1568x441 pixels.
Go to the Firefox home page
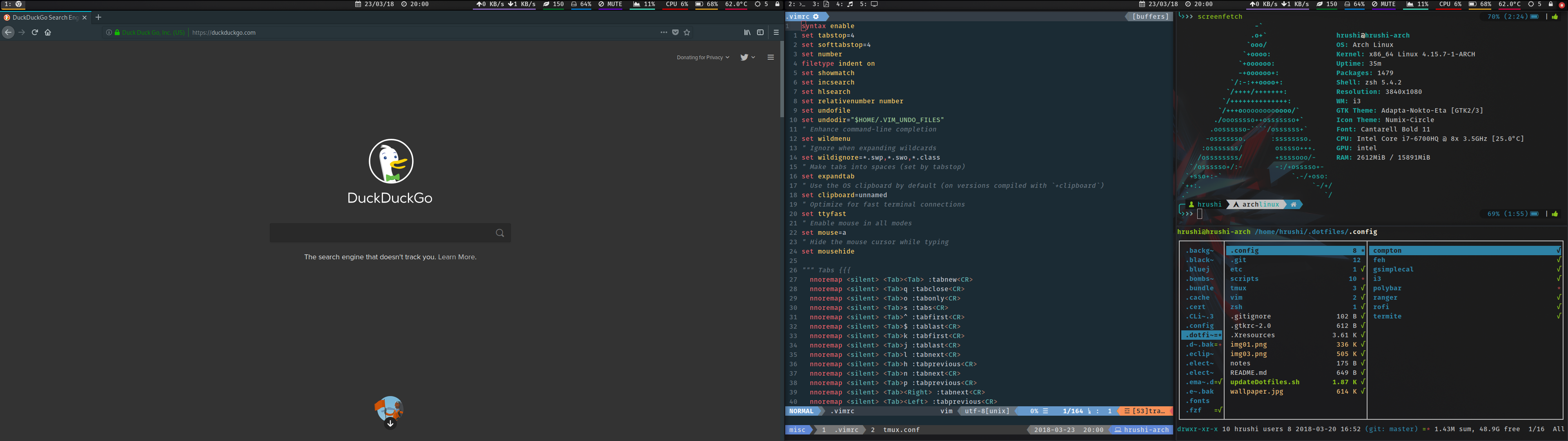[x=48, y=32]
